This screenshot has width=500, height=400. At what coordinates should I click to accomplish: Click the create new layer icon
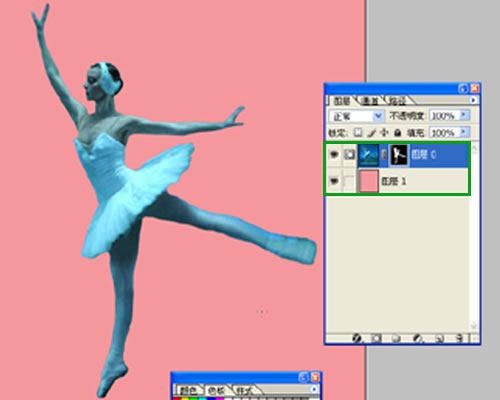[x=440, y=339]
